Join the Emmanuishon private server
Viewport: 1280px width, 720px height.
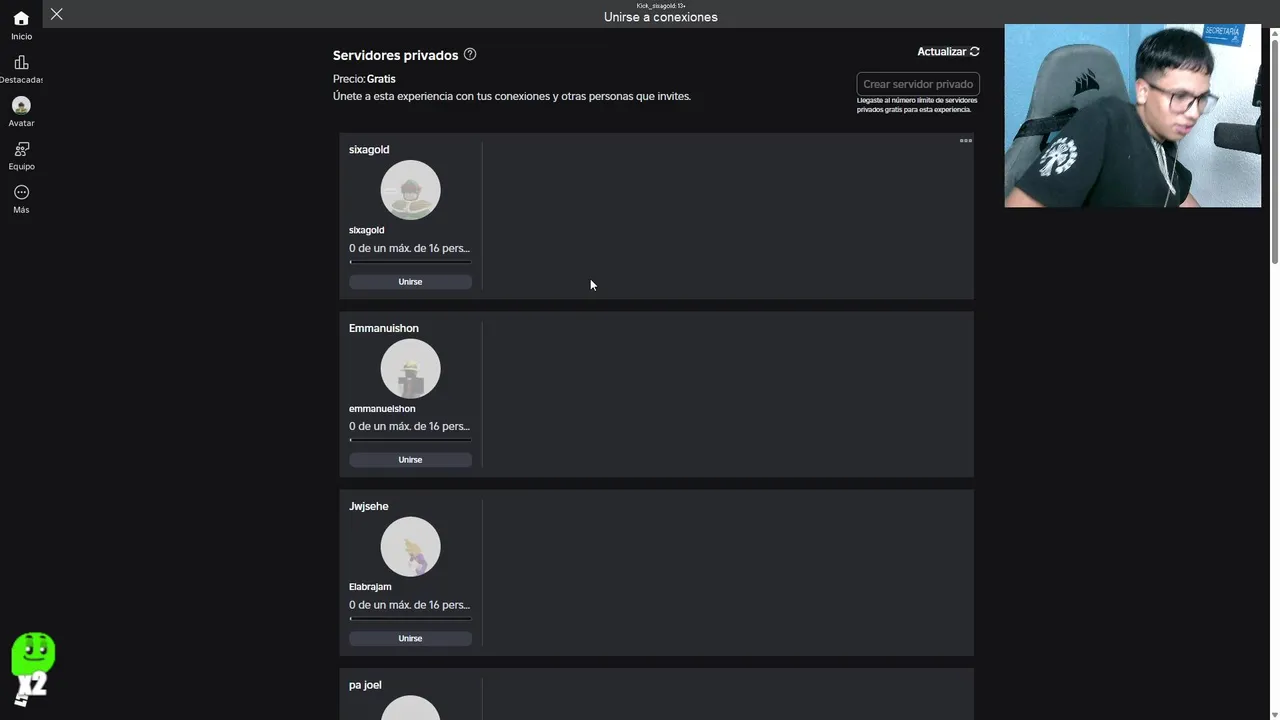(410, 460)
